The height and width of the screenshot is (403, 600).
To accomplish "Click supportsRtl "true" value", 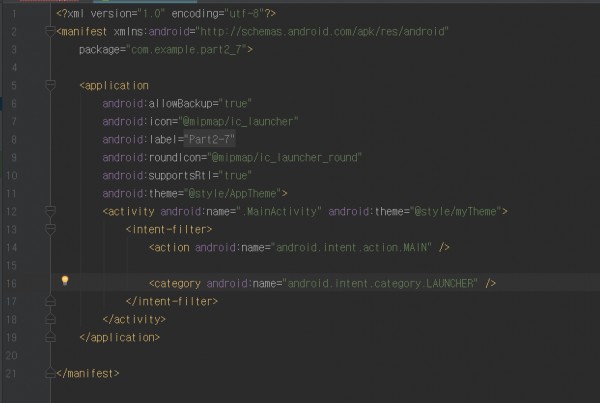I will tap(235, 176).
